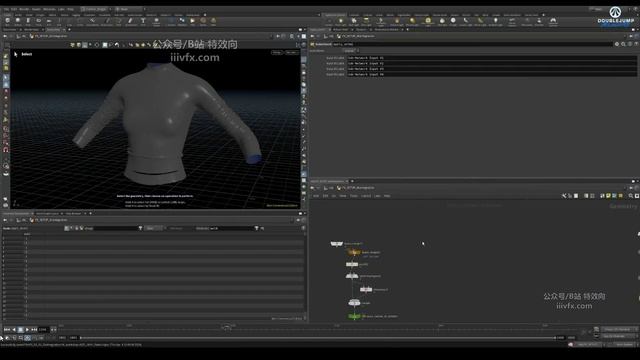Viewport: 640px width, 360px height.
Task: Open the Labs menu in main menu bar
Action: 61,9
